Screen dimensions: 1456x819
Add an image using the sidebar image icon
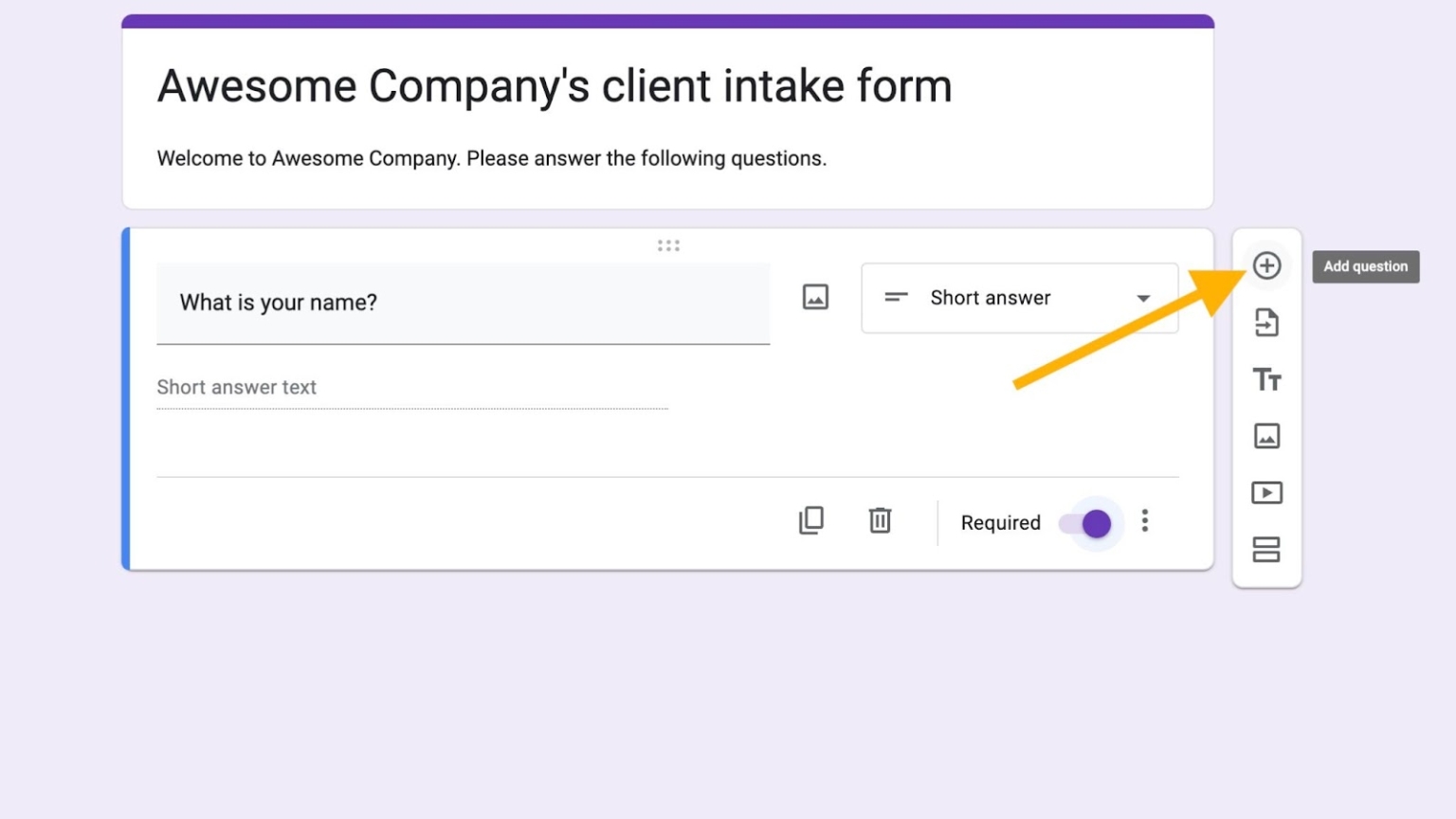point(1267,436)
